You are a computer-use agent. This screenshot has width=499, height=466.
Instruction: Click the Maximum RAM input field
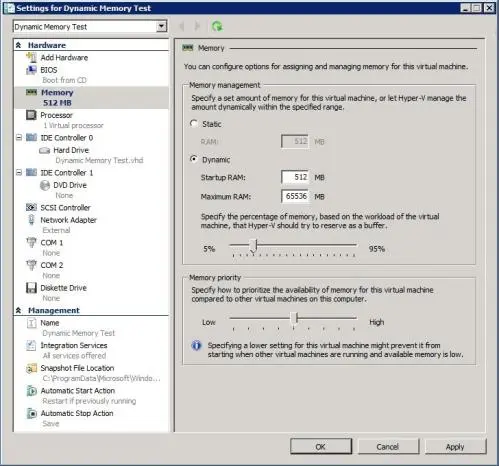click(295, 196)
